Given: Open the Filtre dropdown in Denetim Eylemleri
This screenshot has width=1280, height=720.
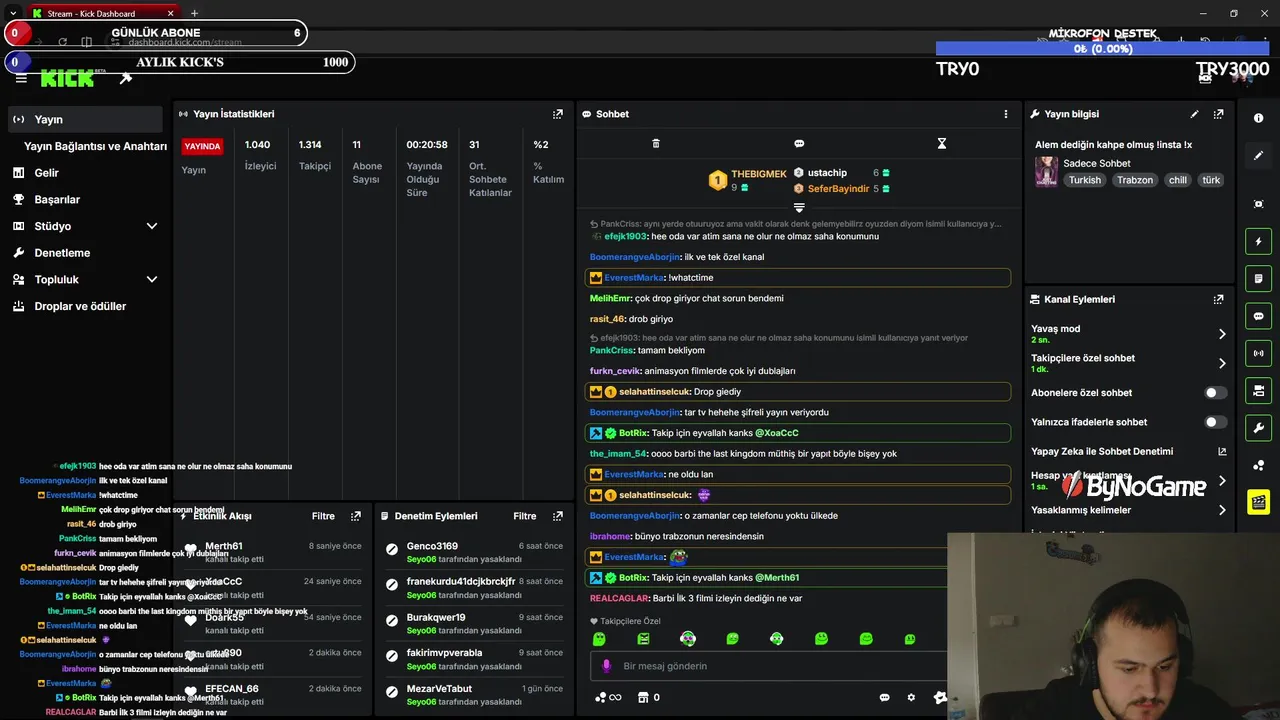Looking at the screenshot, I should 525,516.
